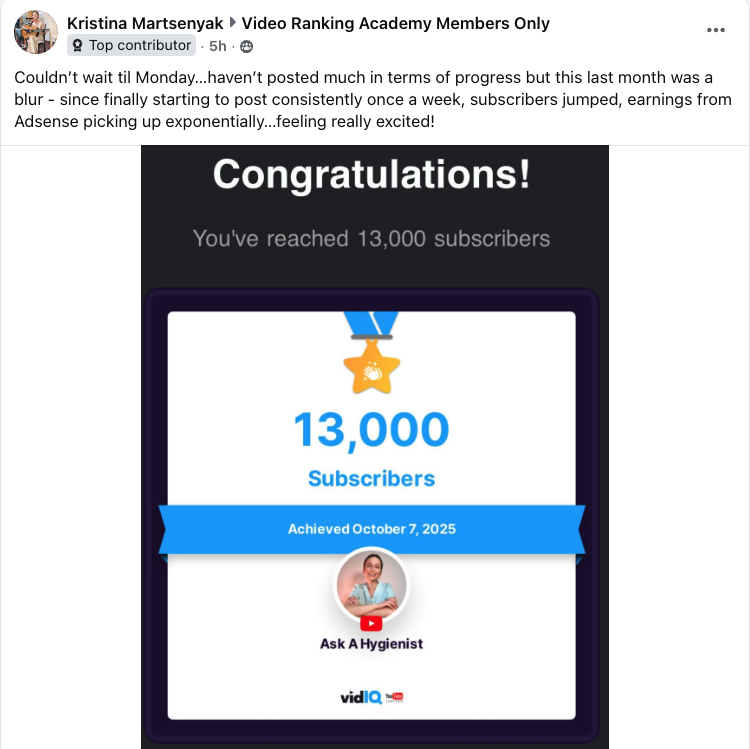Click the Top contributor badge label

(139, 46)
